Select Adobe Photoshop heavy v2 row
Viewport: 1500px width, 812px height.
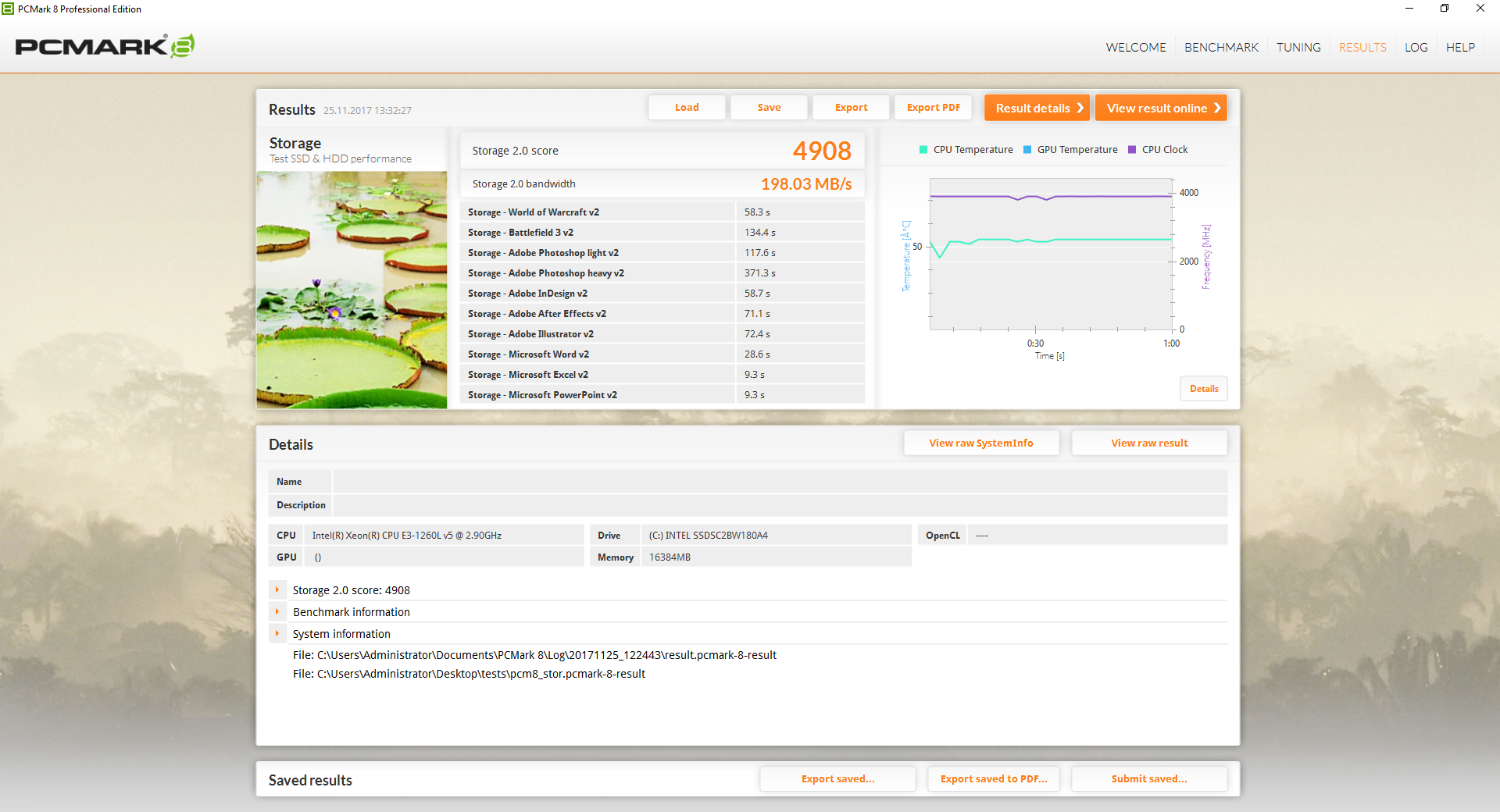click(x=662, y=273)
